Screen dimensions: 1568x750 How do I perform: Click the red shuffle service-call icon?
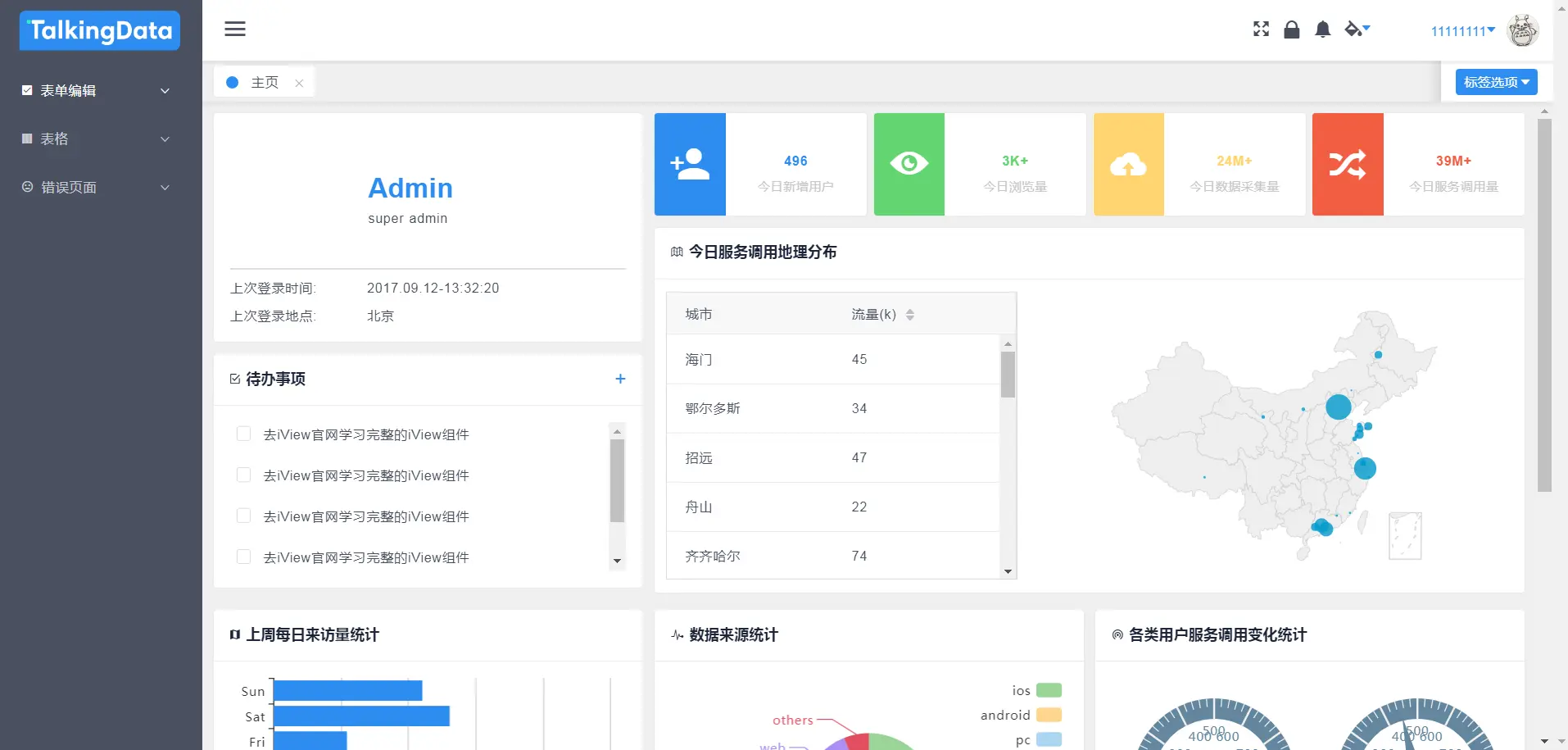click(1348, 164)
